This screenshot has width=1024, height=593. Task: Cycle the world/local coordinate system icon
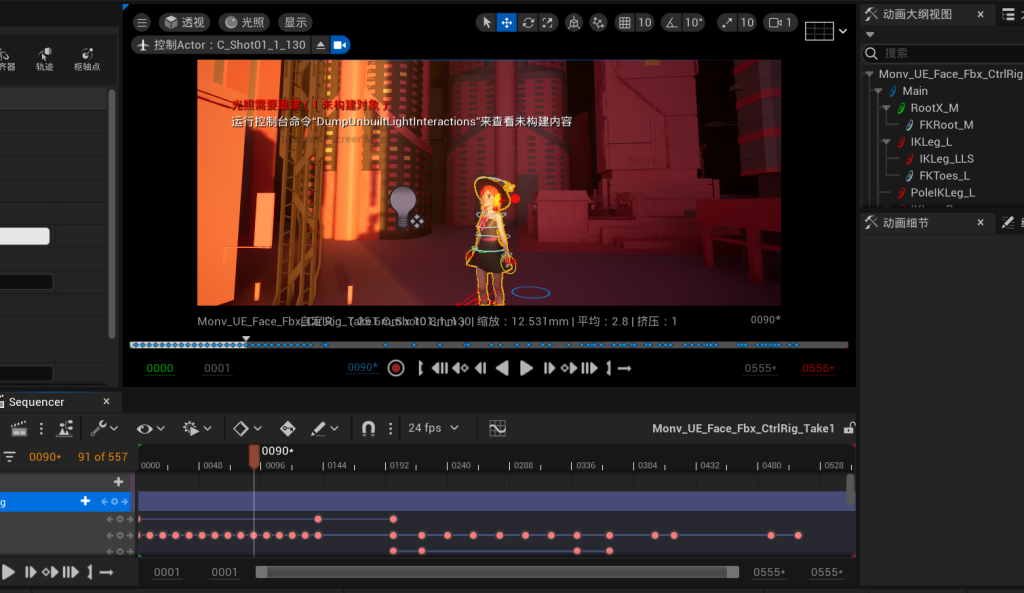point(573,23)
